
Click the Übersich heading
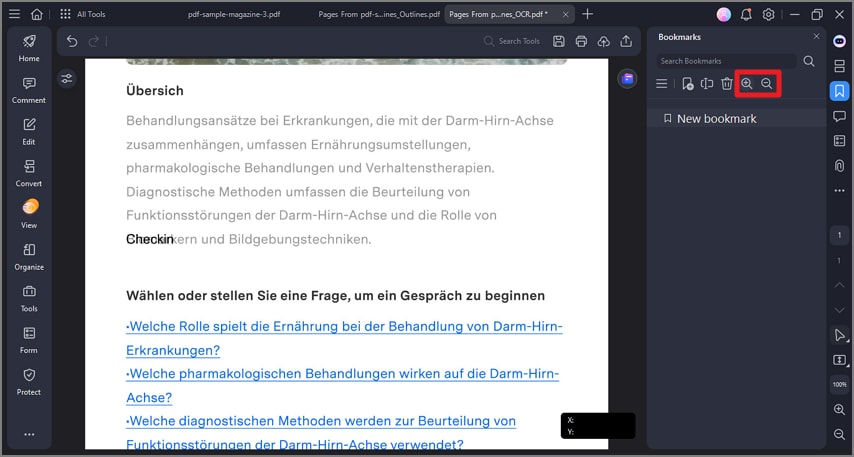155,90
